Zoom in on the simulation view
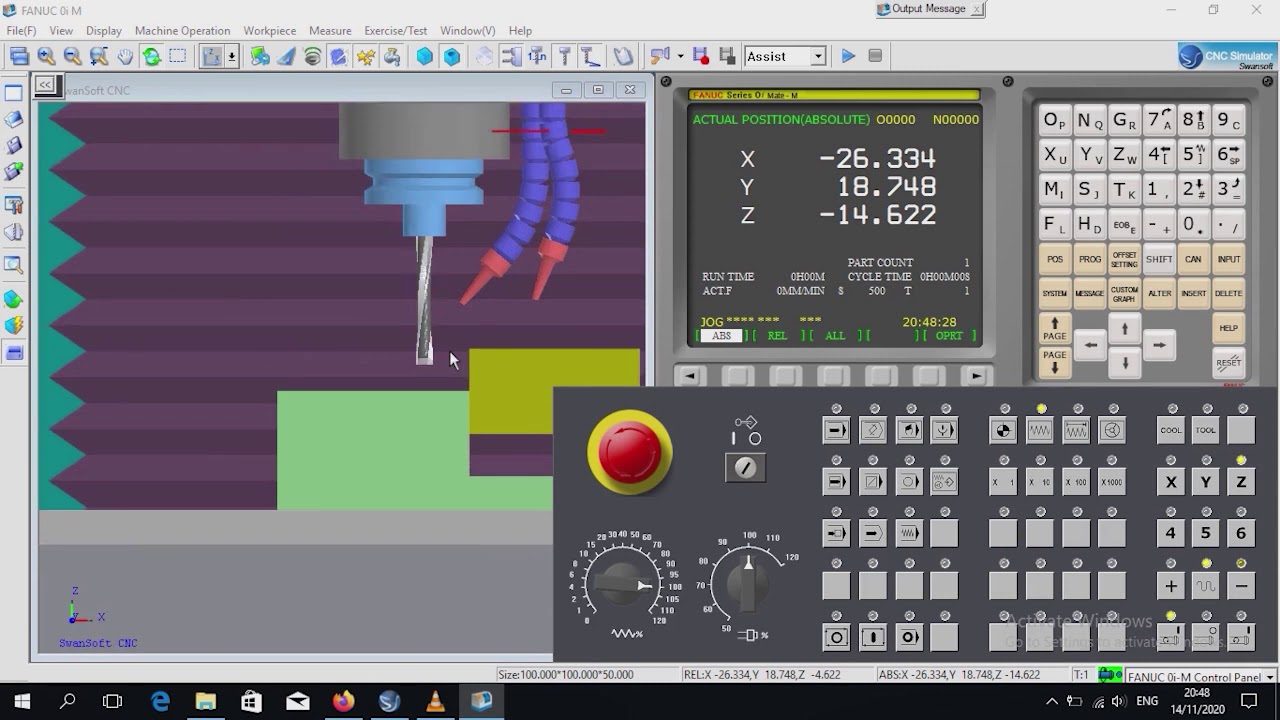The height and width of the screenshot is (720, 1280). tap(46, 57)
